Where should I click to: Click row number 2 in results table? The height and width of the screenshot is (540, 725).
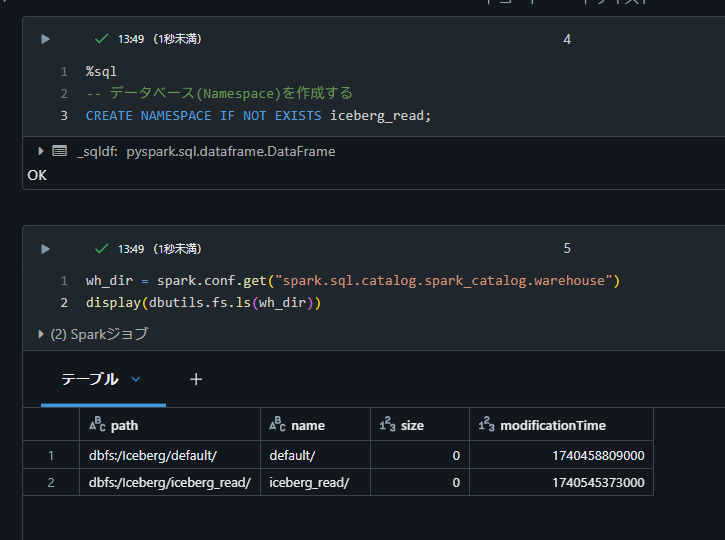point(51,482)
